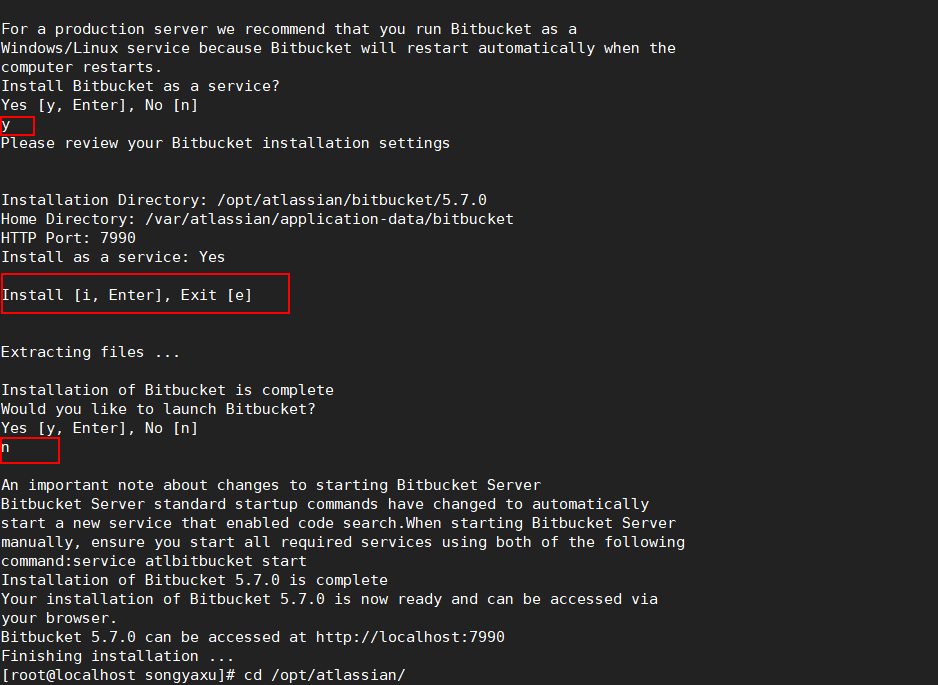Click 'Finishing installation ...' line

tap(117, 656)
